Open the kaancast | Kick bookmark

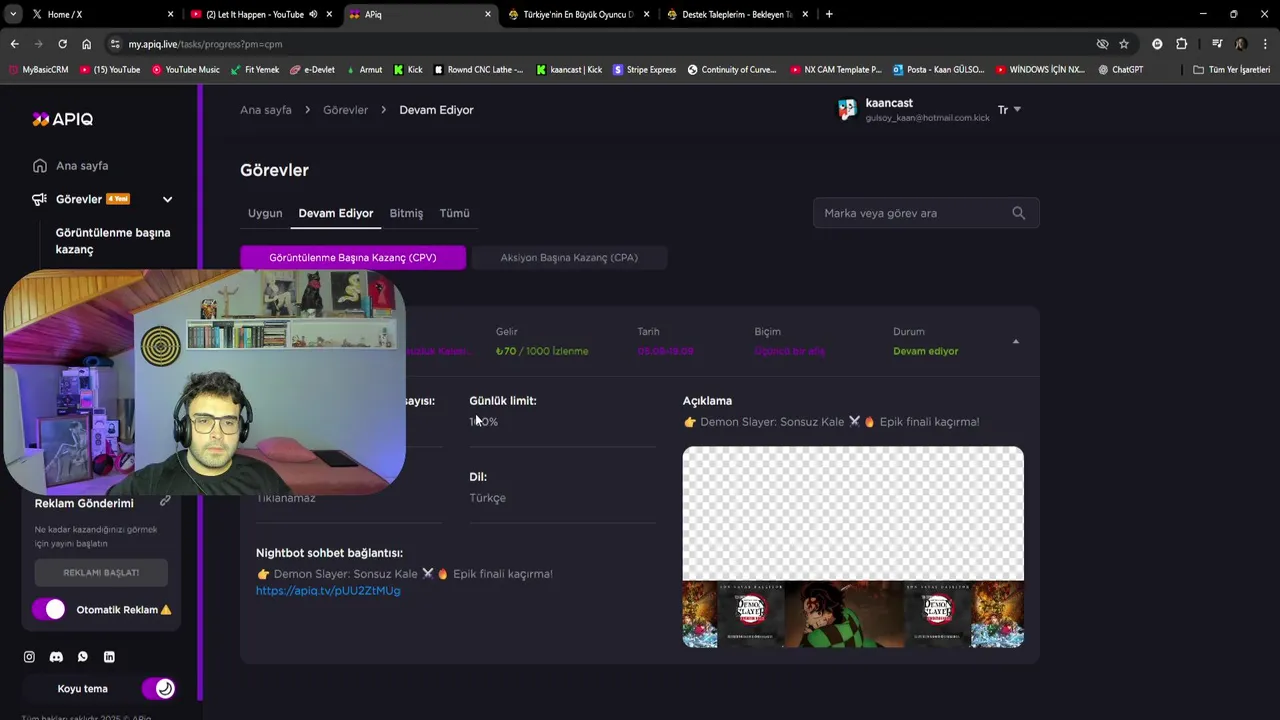pos(569,70)
